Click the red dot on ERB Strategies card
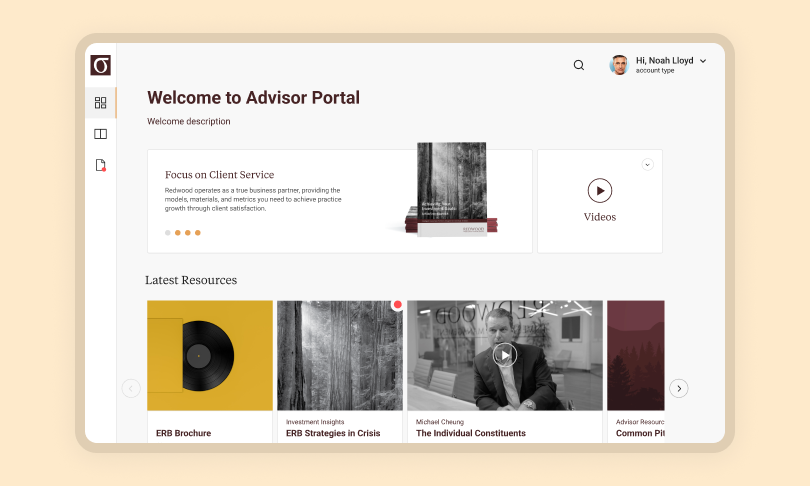 pyautogui.click(x=397, y=305)
